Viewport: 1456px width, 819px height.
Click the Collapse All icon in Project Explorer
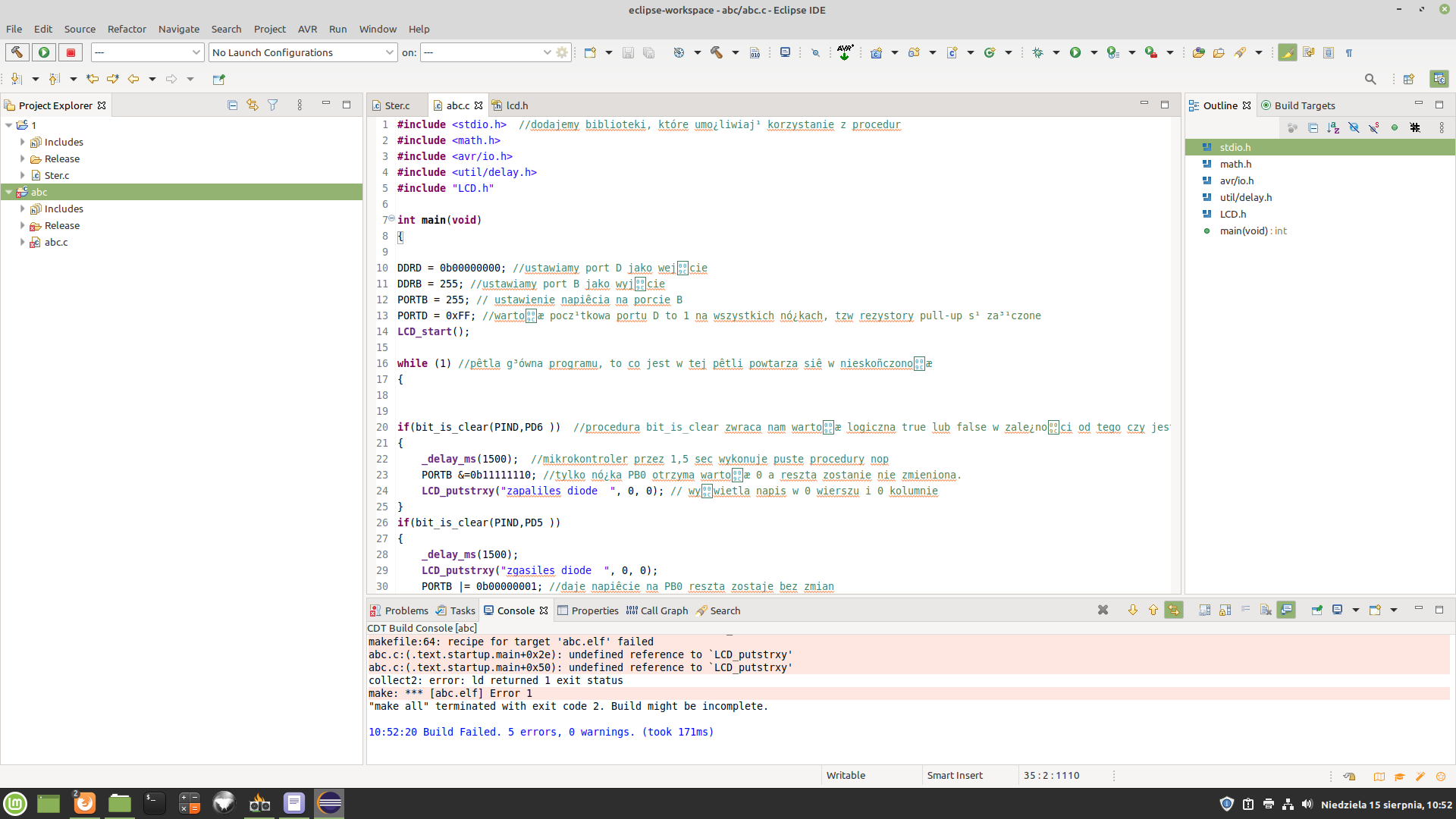[233, 105]
